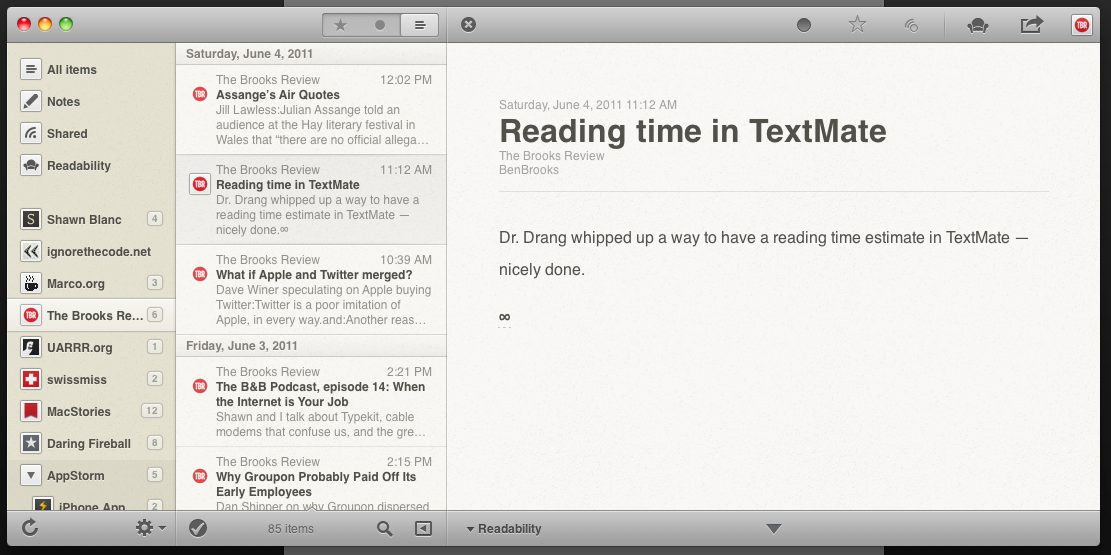Open Assange's Air Quotes article
This screenshot has width=1111, height=555.
[x=311, y=110]
